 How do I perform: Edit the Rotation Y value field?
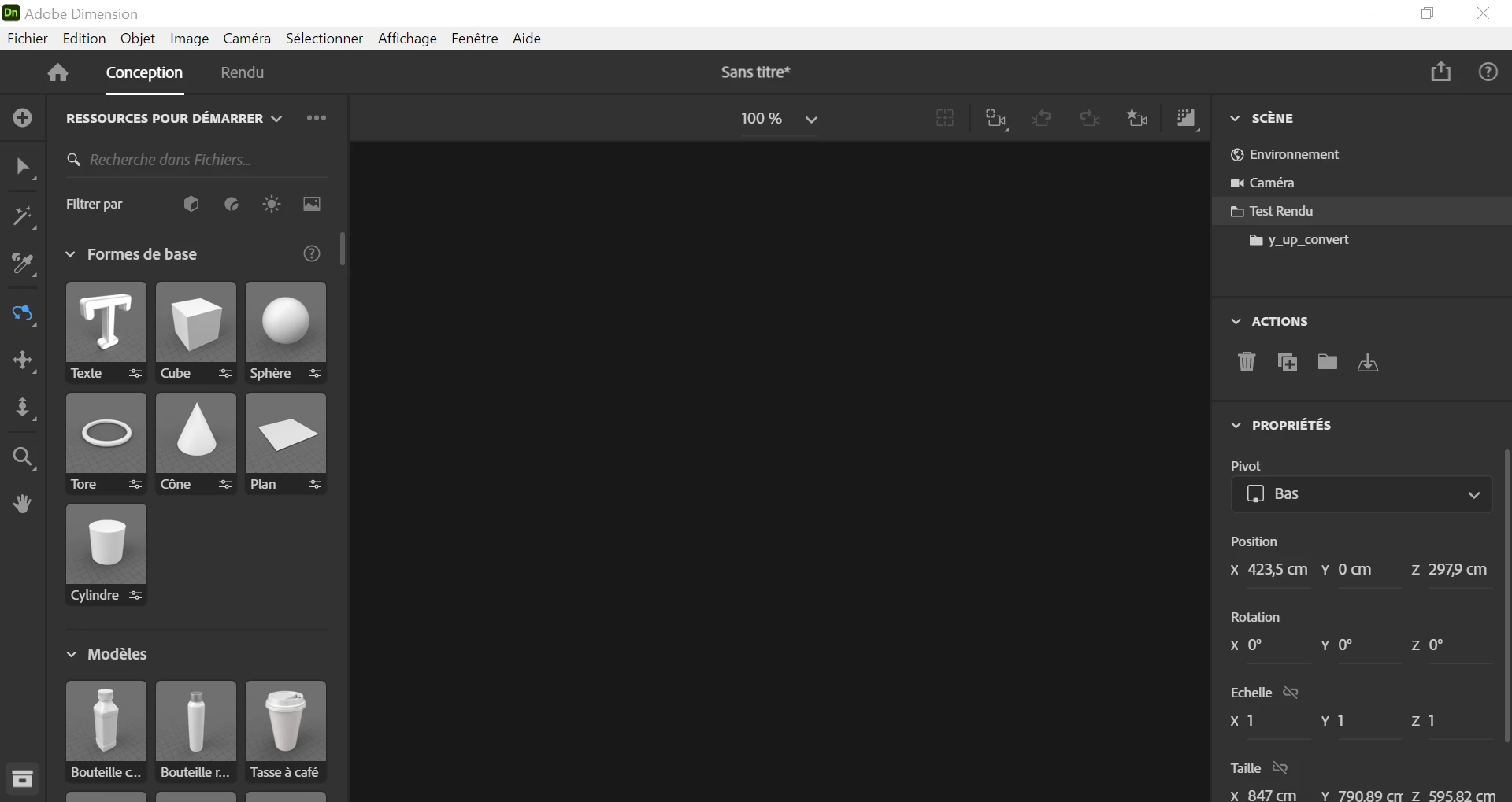(x=1369, y=645)
